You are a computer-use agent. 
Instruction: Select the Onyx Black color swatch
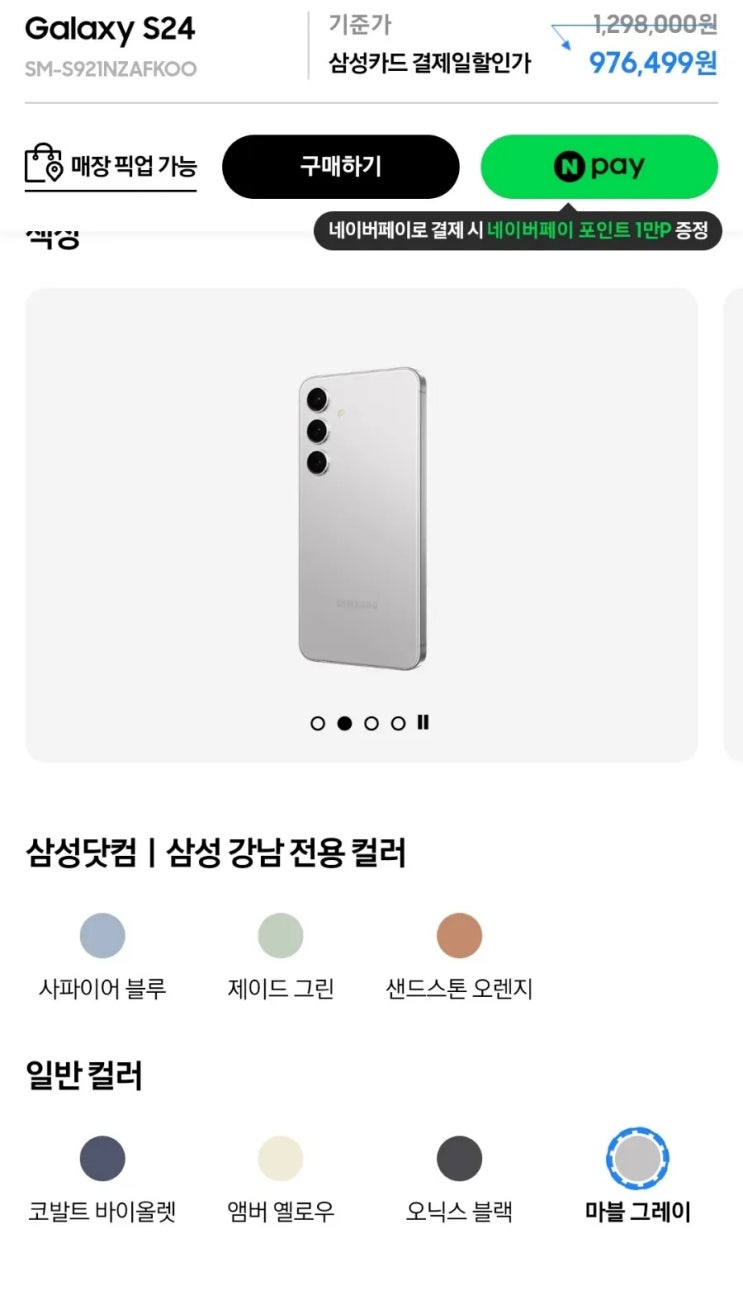coord(459,1159)
